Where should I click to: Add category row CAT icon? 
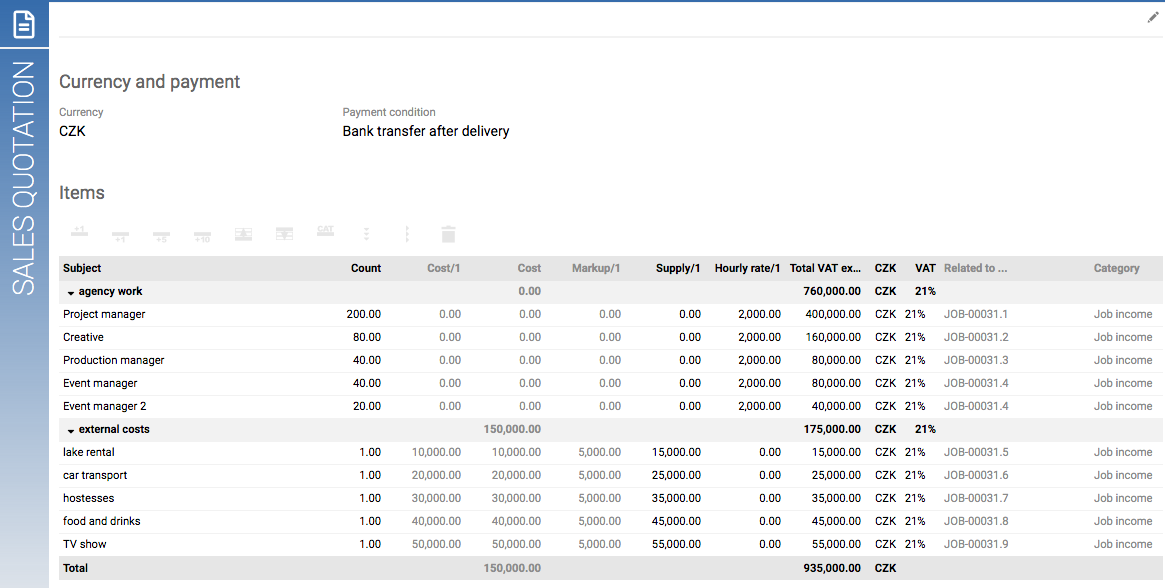(x=325, y=232)
